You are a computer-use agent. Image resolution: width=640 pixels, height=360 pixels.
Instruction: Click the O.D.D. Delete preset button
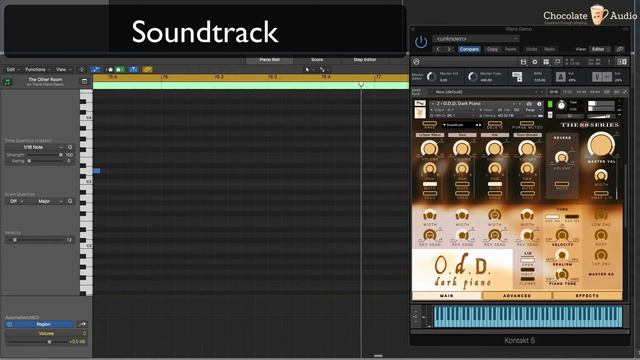[495, 125]
